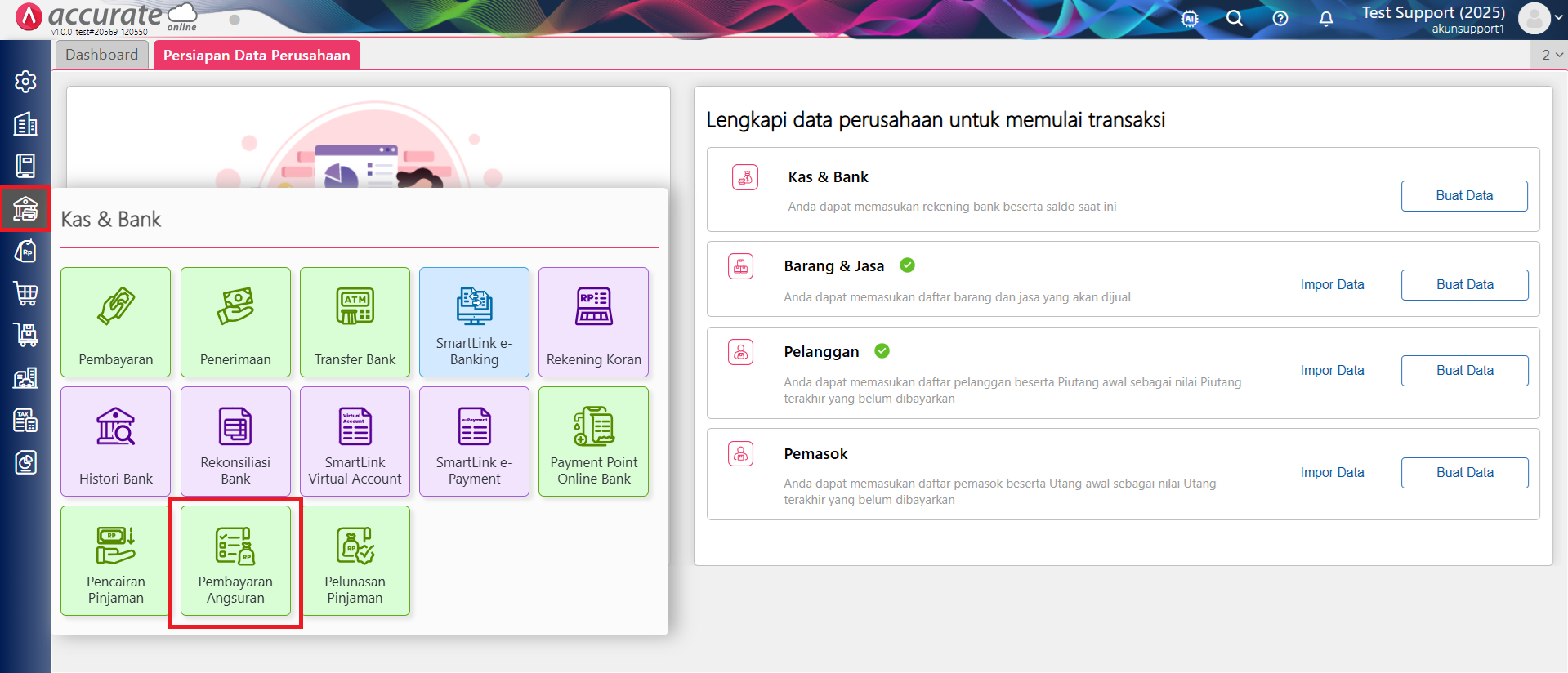Image resolution: width=1568 pixels, height=673 pixels.
Task: Open the search magnifier in header
Action: pos(1234,19)
